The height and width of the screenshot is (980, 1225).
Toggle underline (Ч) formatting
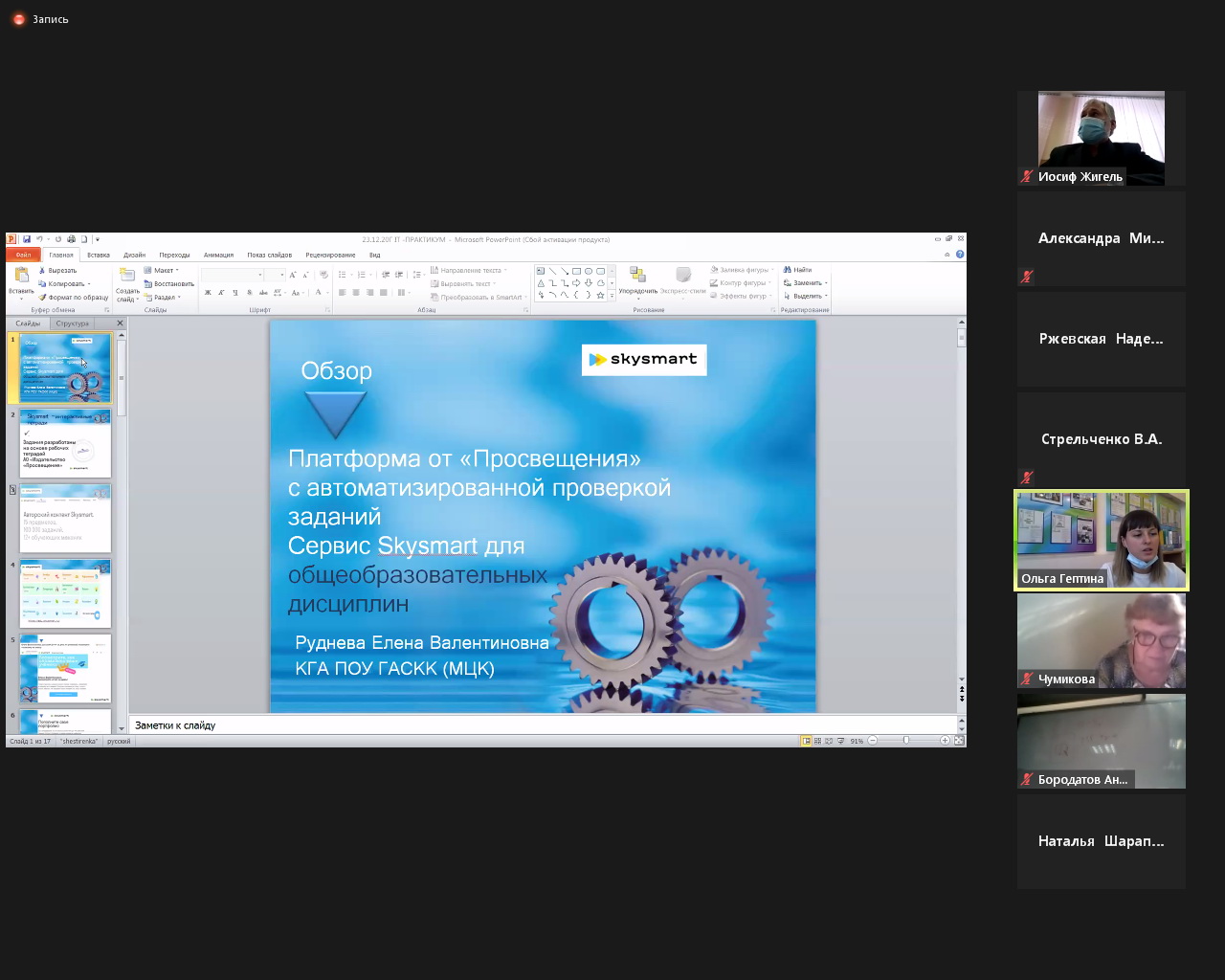click(235, 292)
